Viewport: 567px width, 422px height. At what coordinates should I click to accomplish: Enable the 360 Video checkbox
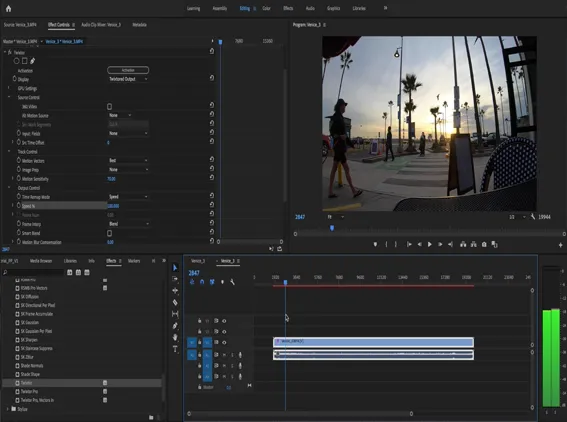(x=109, y=106)
